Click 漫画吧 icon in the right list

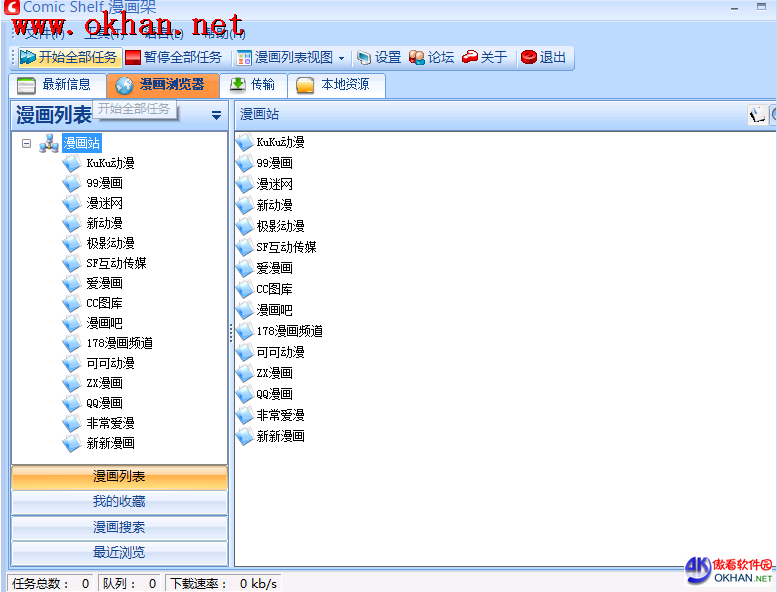[244, 310]
